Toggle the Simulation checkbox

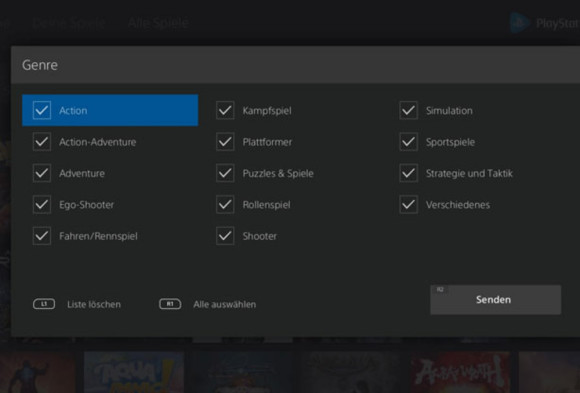pyautogui.click(x=409, y=110)
